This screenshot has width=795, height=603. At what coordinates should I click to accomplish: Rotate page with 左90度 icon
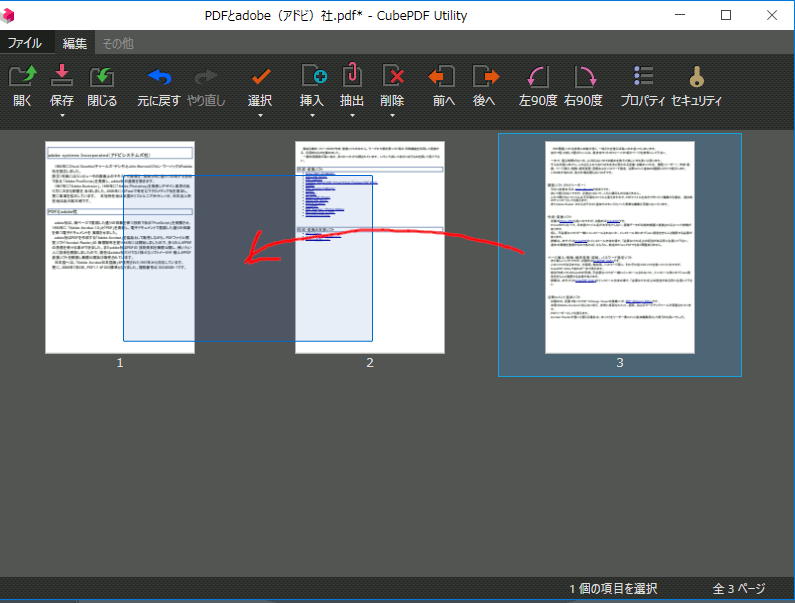click(538, 78)
